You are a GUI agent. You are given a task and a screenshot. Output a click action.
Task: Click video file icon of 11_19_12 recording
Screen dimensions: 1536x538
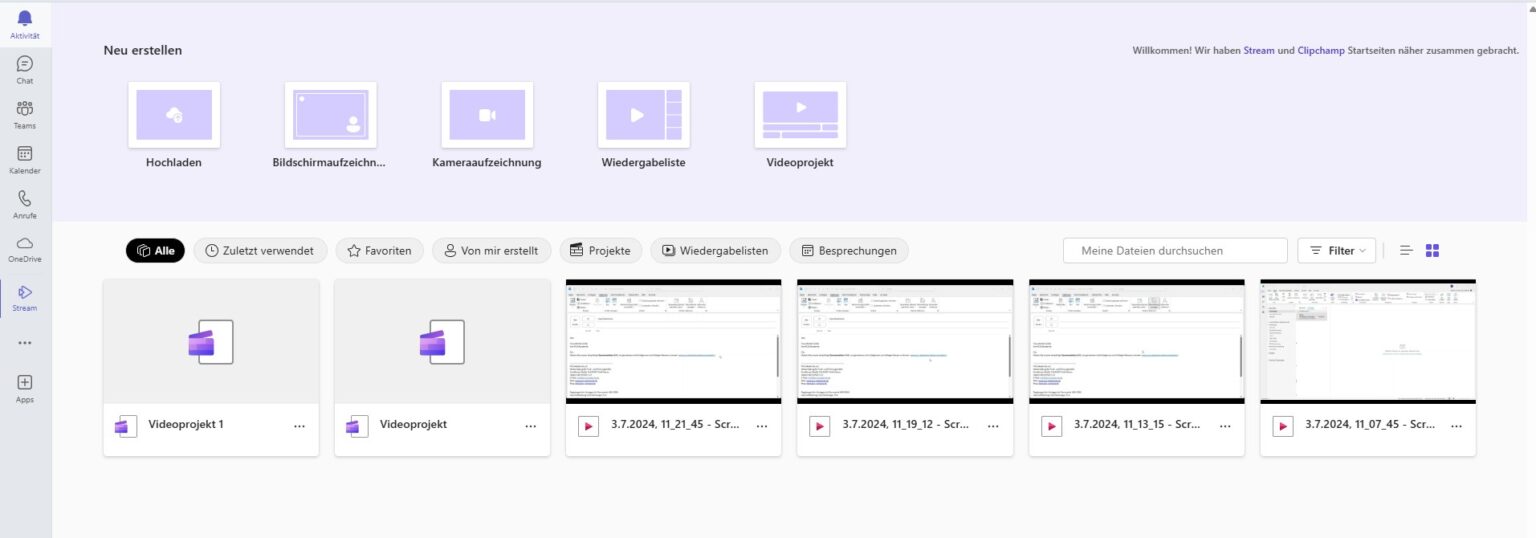[820, 426]
